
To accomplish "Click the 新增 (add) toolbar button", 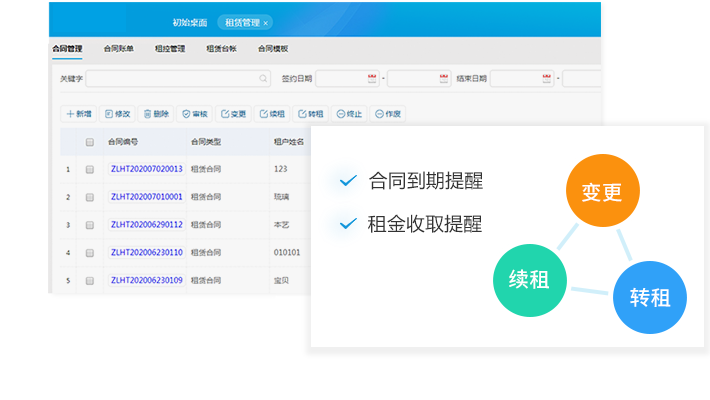I will point(79,114).
